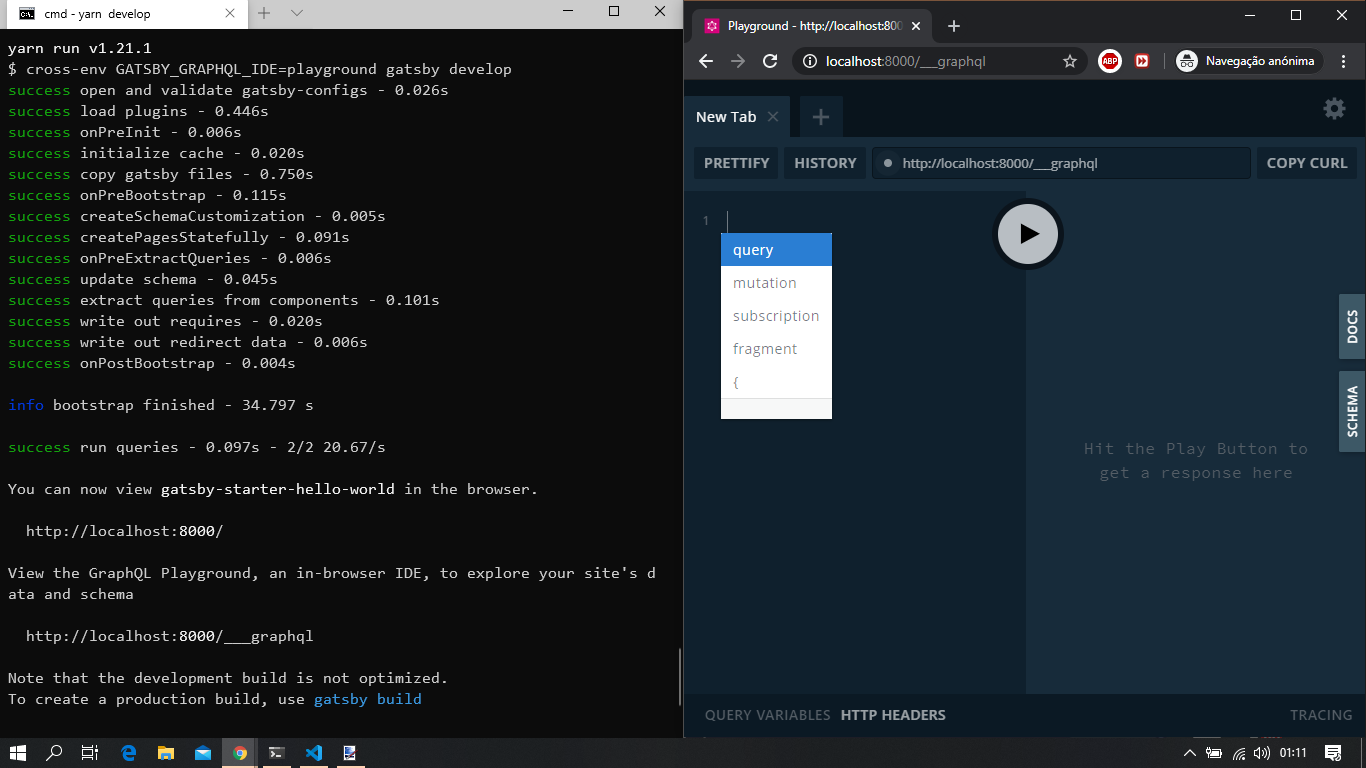Click the Adblock Plus extension icon
Screen dimensions: 1366x768
[1109, 61]
